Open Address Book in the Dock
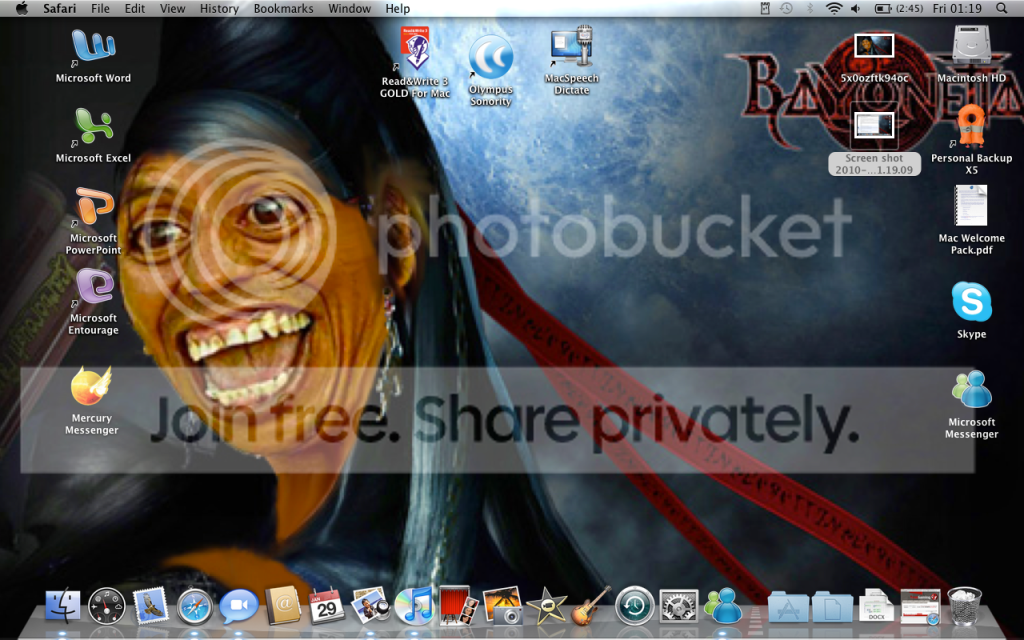 pyautogui.click(x=283, y=606)
